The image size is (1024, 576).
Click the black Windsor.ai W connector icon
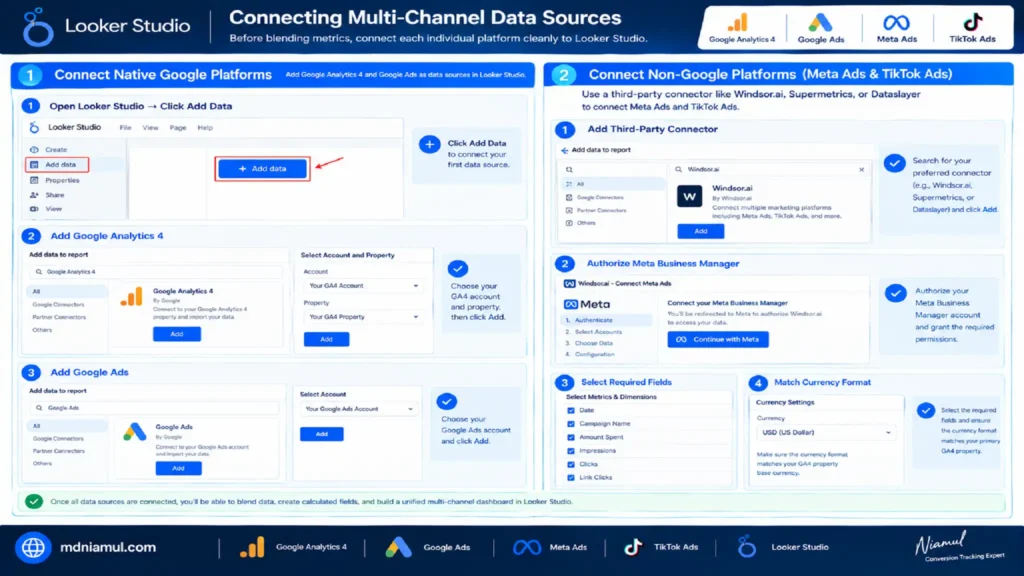(x=689, y=196)
